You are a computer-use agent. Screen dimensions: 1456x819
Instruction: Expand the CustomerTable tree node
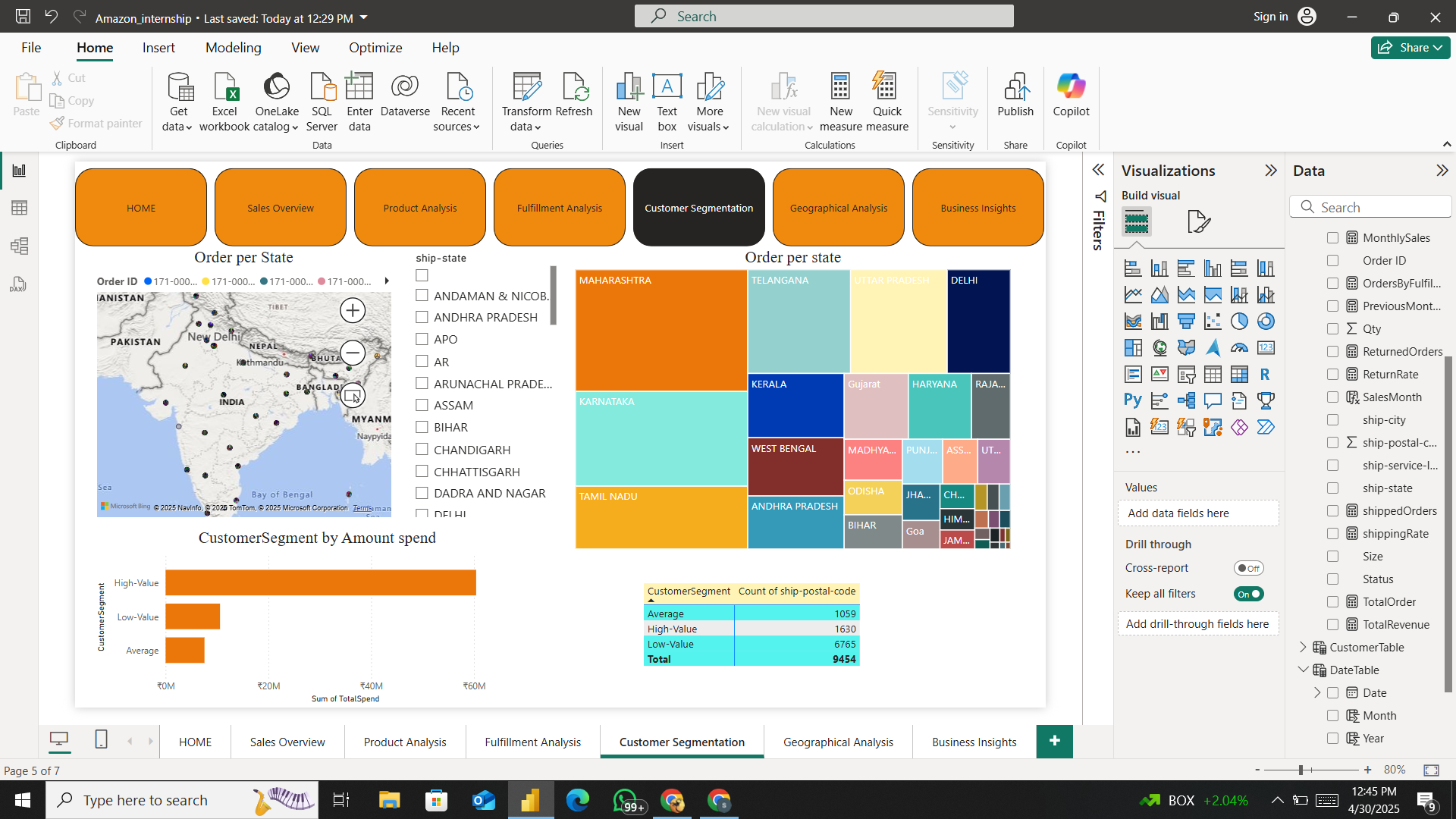1303,647
